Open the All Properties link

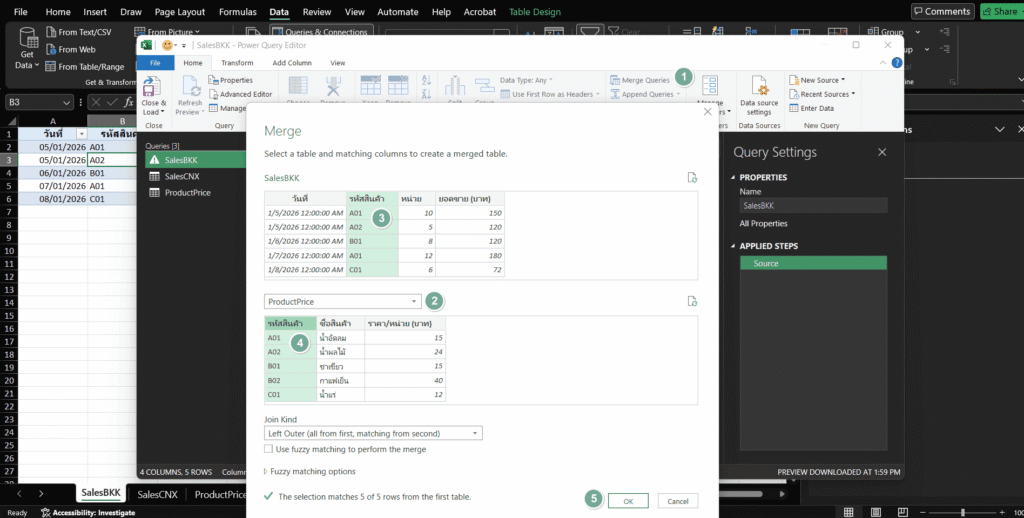coord(763,223)
